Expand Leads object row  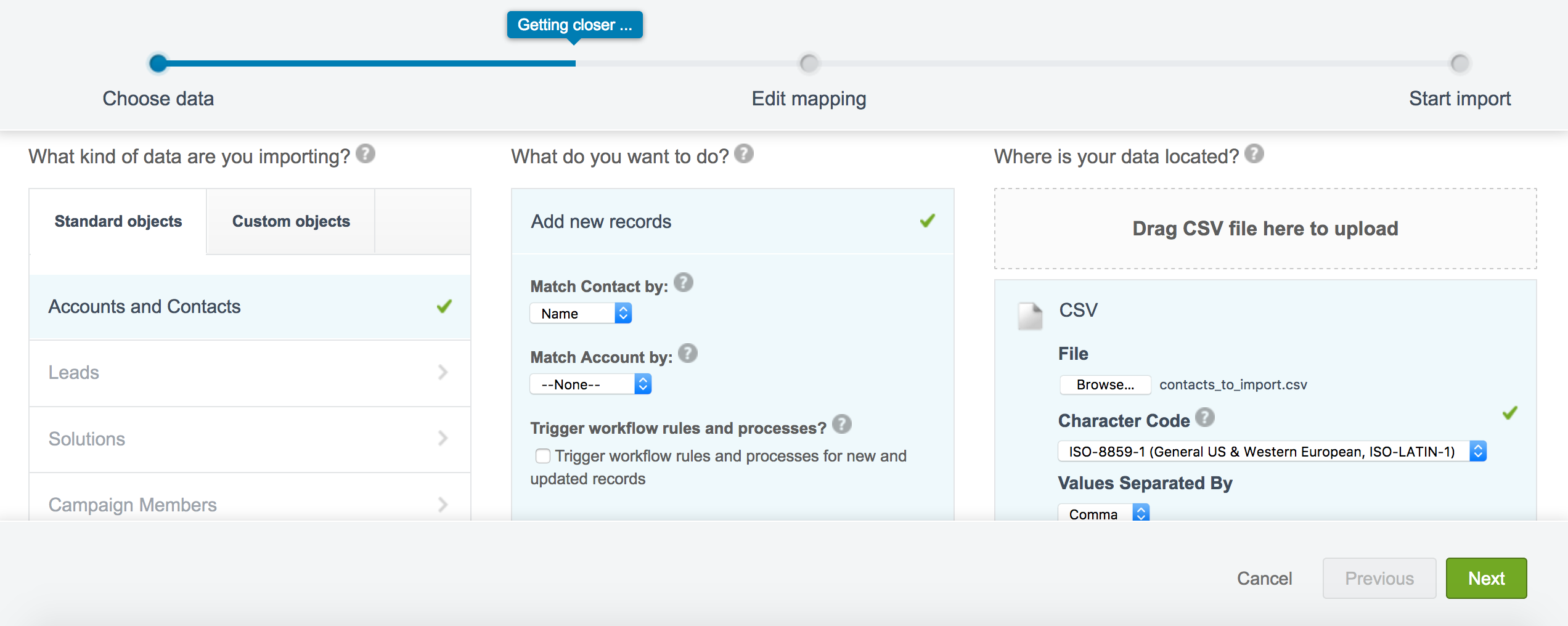pyautogui.click(x=250, y=373)
